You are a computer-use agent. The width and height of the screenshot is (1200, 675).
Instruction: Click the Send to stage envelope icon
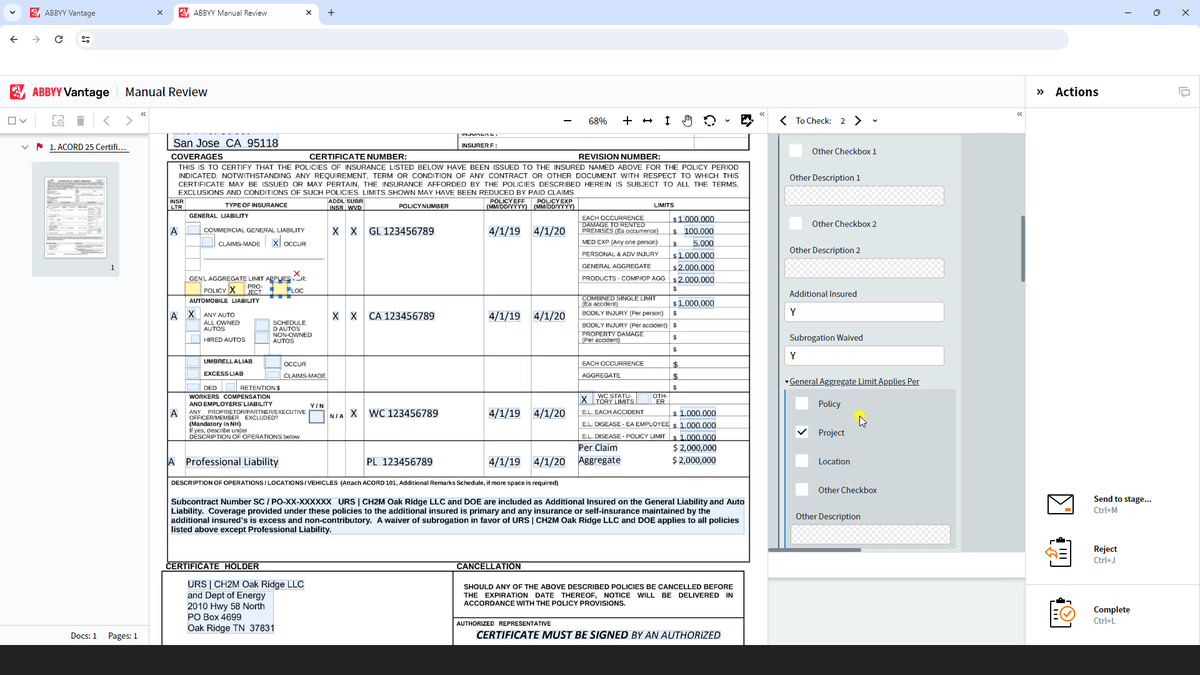pyautogui.click(x=1060, y=505)
